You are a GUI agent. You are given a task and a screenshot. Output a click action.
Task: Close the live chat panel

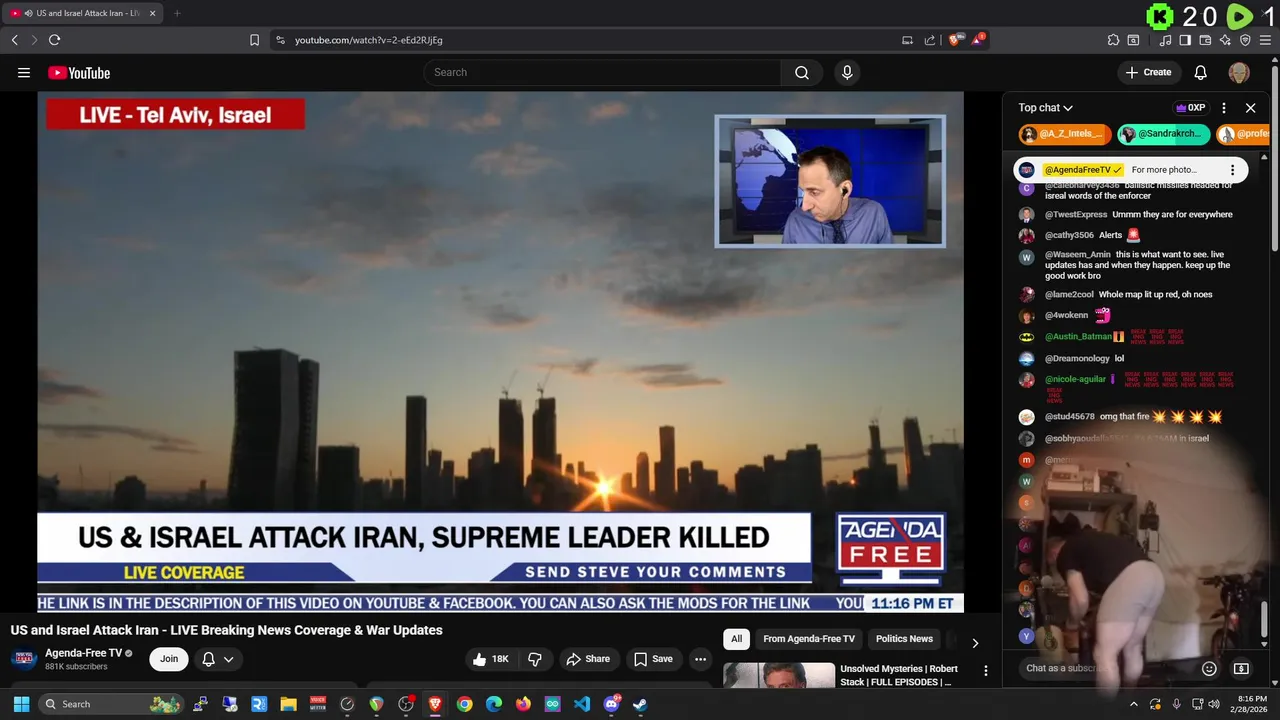(x=1250, y=108)
